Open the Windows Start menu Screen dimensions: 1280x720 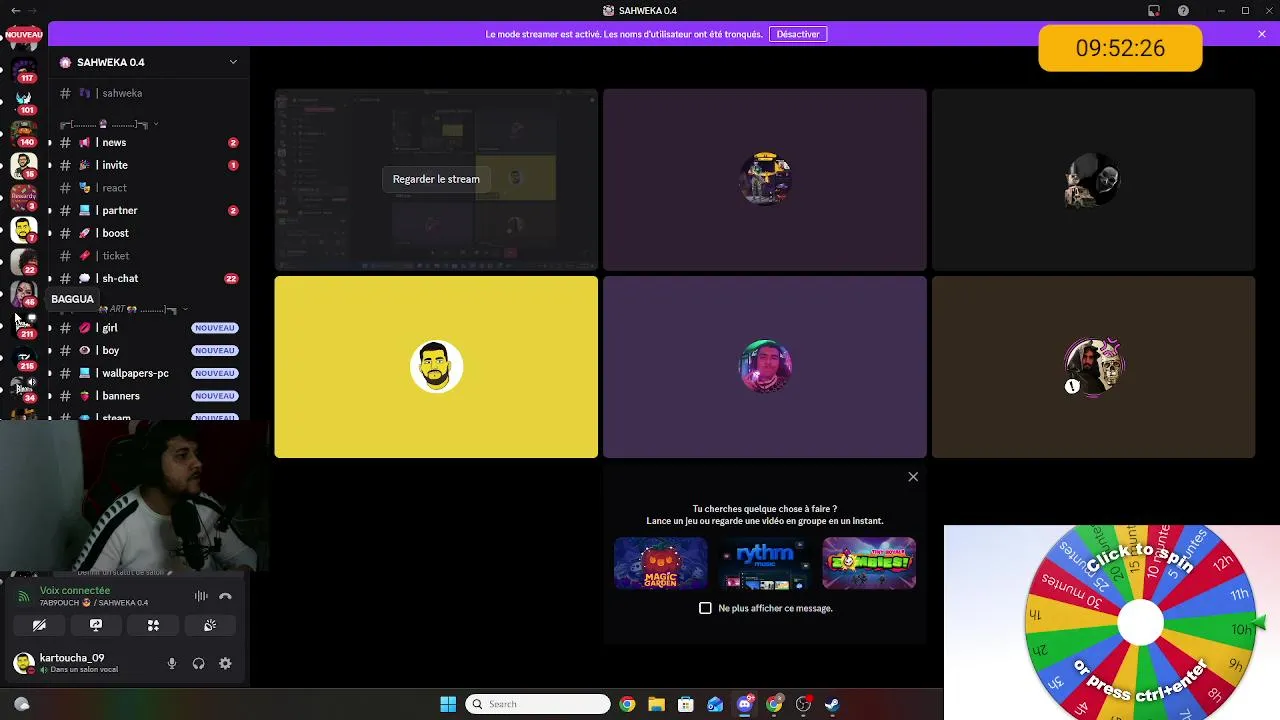pos(448,704)
